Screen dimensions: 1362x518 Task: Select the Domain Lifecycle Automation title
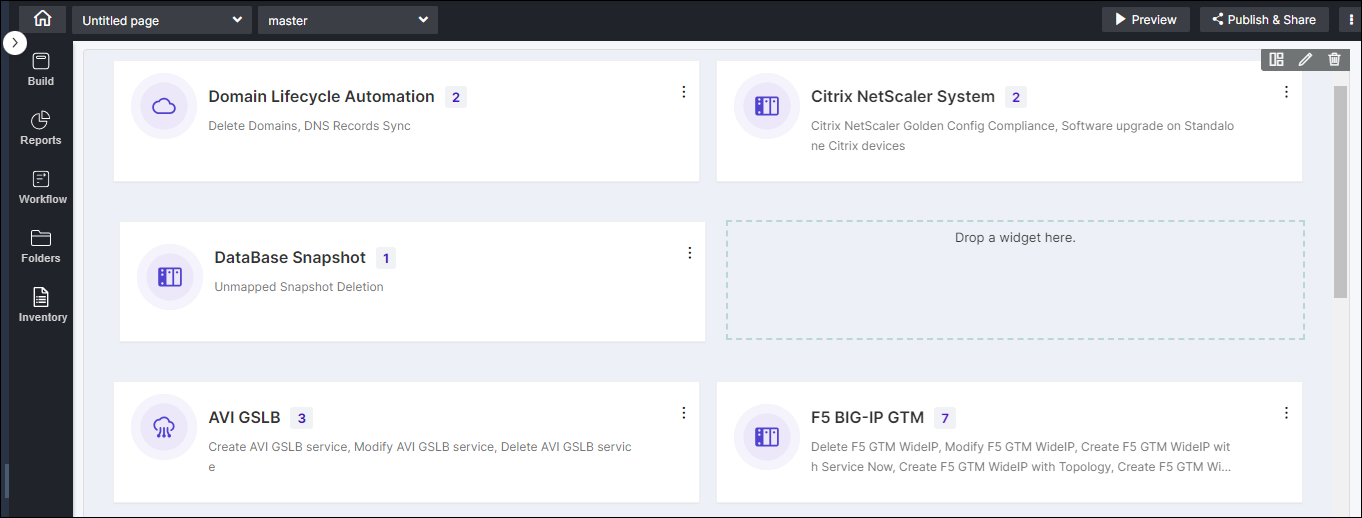tap(321, 97)
